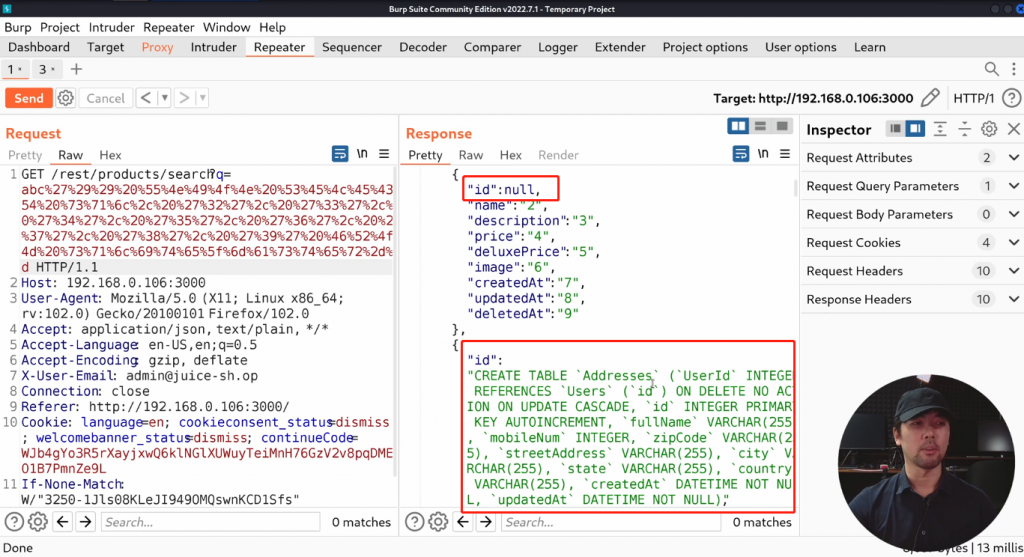The width and height of the screenshot is (1024, 557).
Task: Open response search settings gear
Action: 438,522
